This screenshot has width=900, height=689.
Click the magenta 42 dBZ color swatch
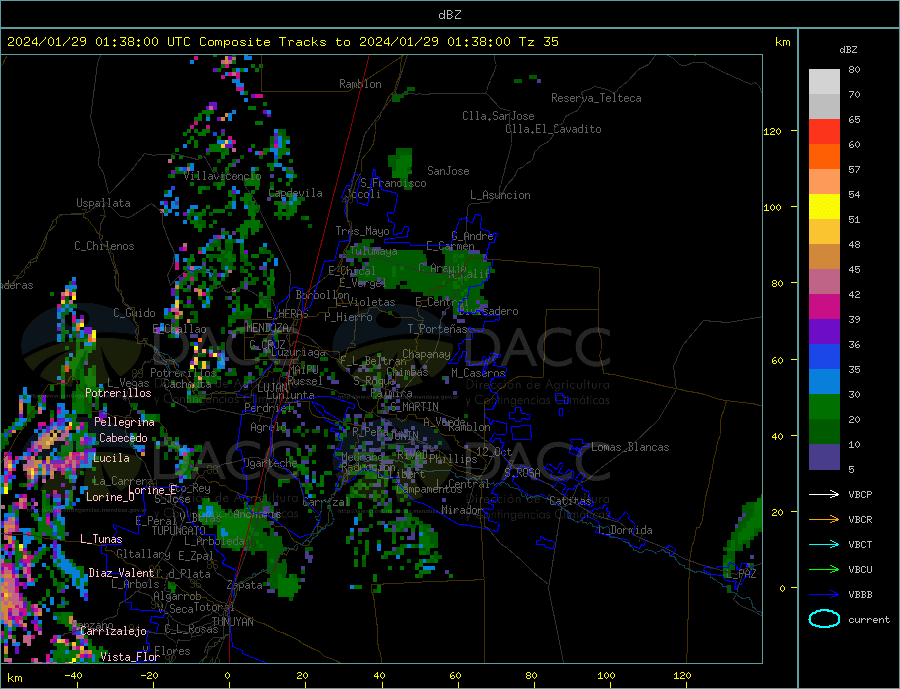pos(824,307)
